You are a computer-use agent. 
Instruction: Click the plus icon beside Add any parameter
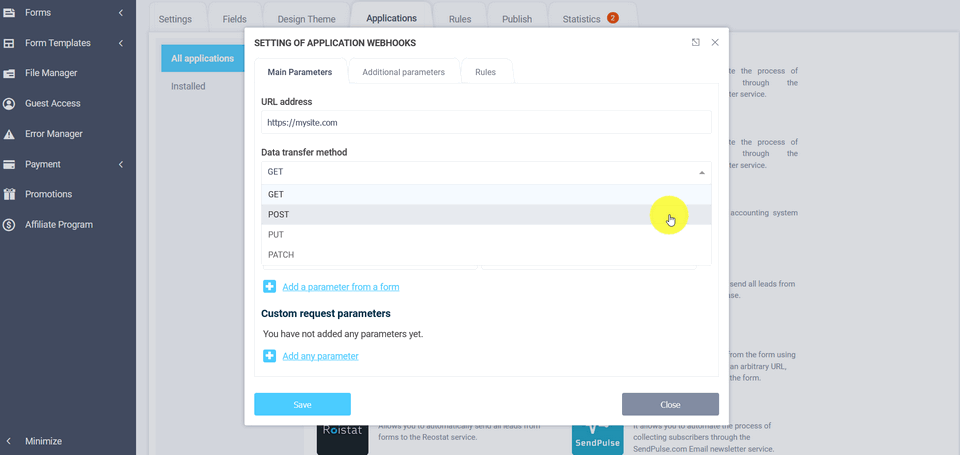pos(269,356)
